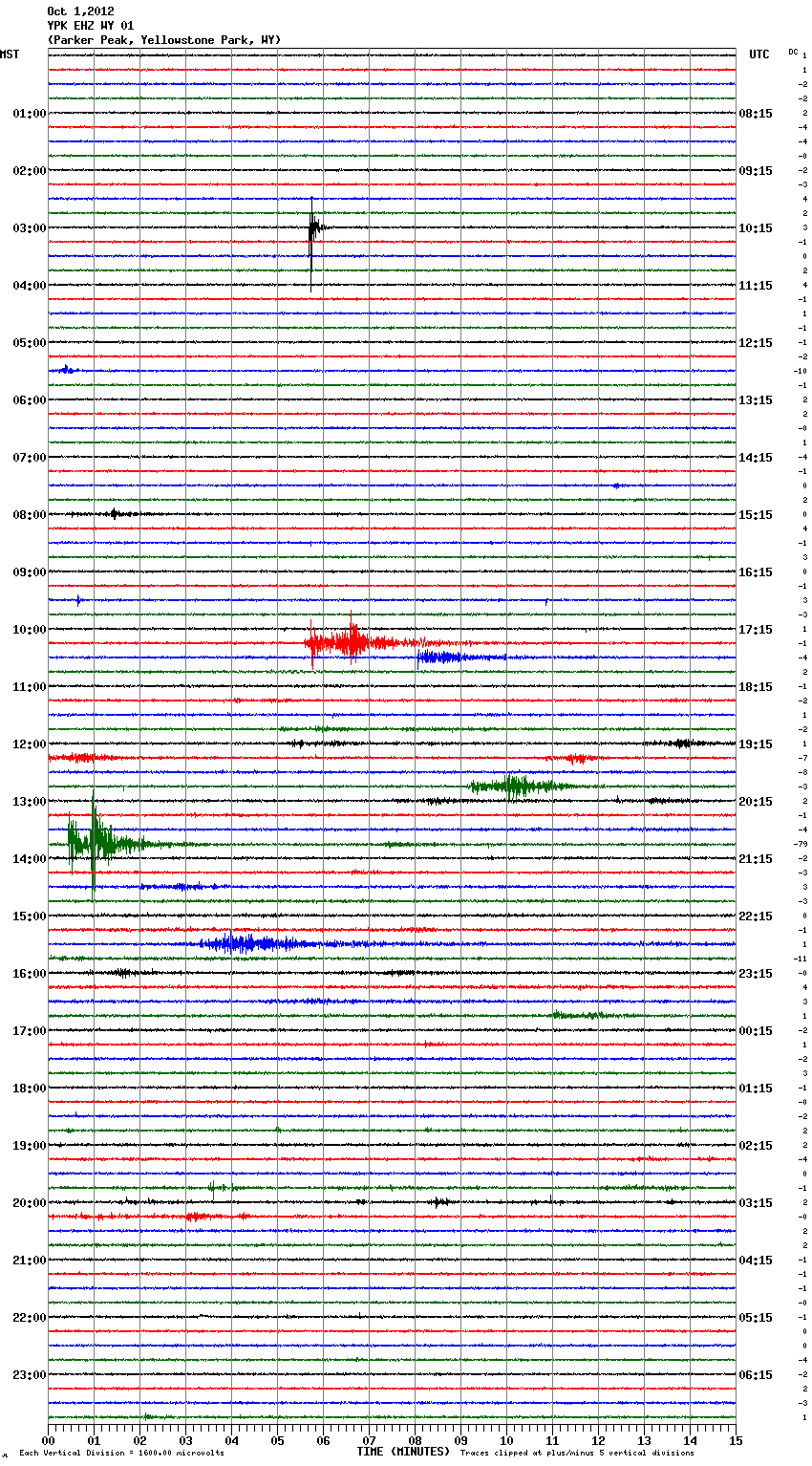The width and height of the screenshot is (812, 1466).
Task: Click the minute tick label '12'
Action: tap(598, 1440)
